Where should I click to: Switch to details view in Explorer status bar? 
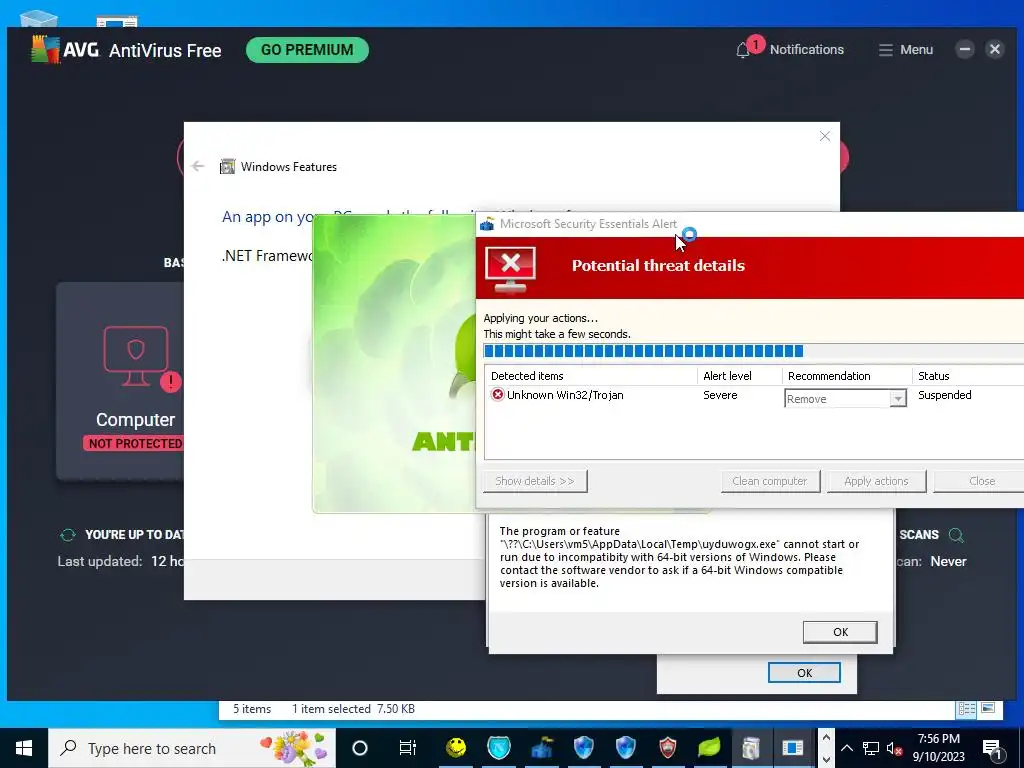[967, 709]
